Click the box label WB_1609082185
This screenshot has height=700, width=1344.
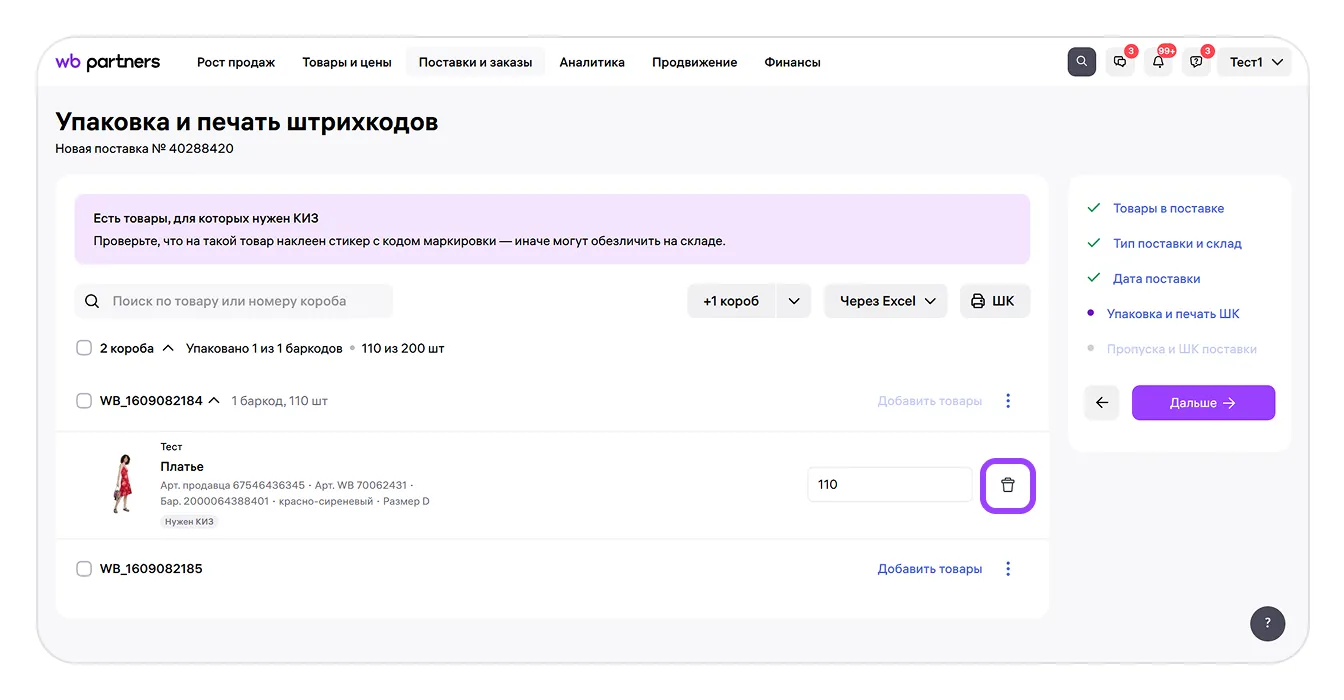pos(151,569)
